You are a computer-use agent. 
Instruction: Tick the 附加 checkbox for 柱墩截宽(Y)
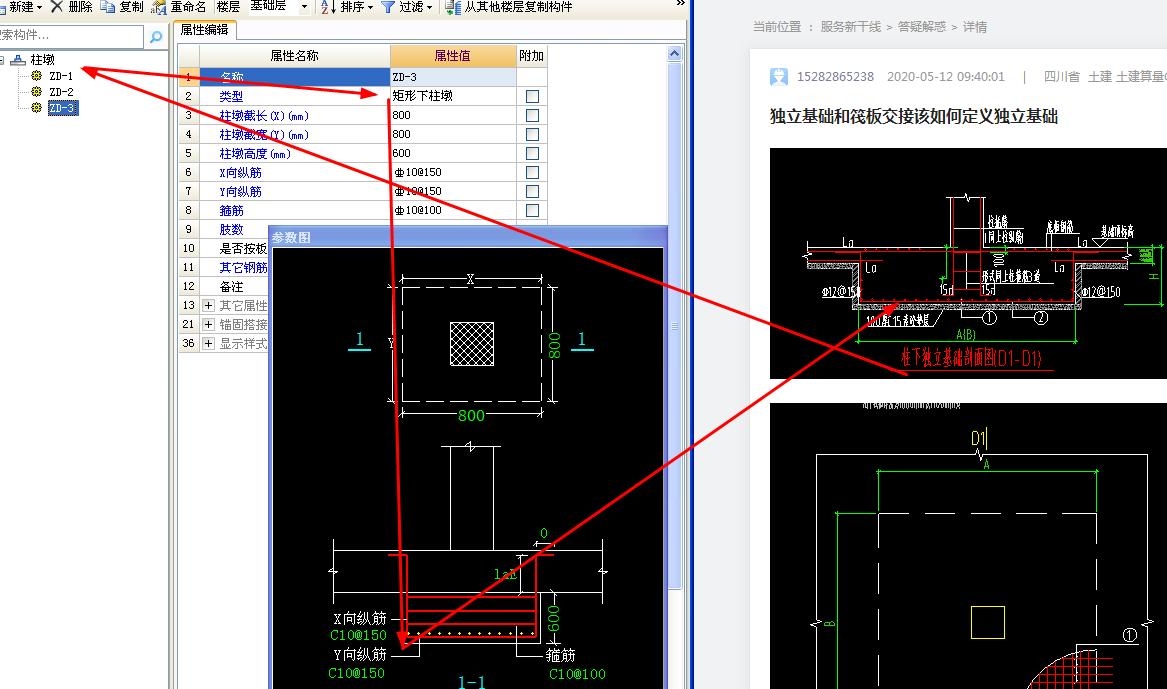click(x=532, y=135)
